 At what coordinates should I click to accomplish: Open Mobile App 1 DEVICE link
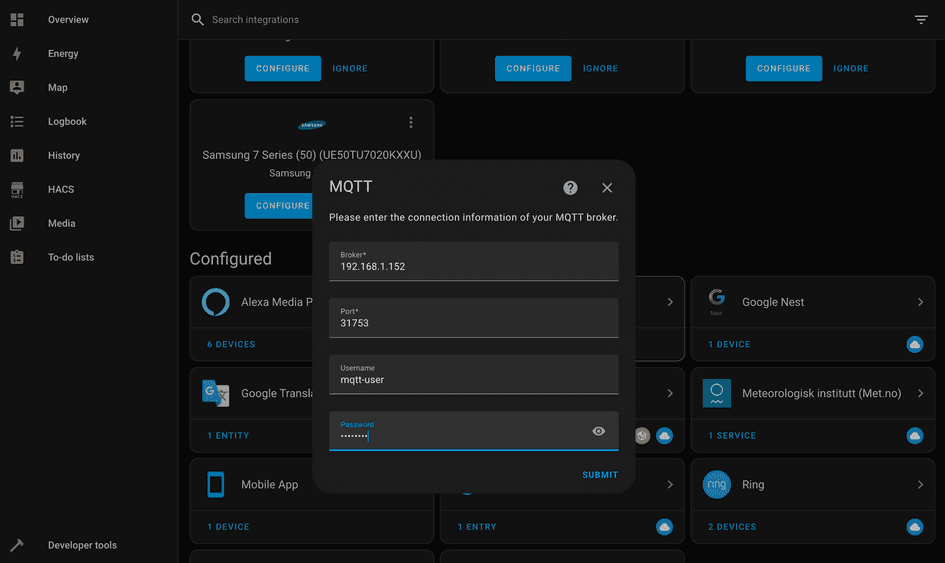click(x=228, y=527)
